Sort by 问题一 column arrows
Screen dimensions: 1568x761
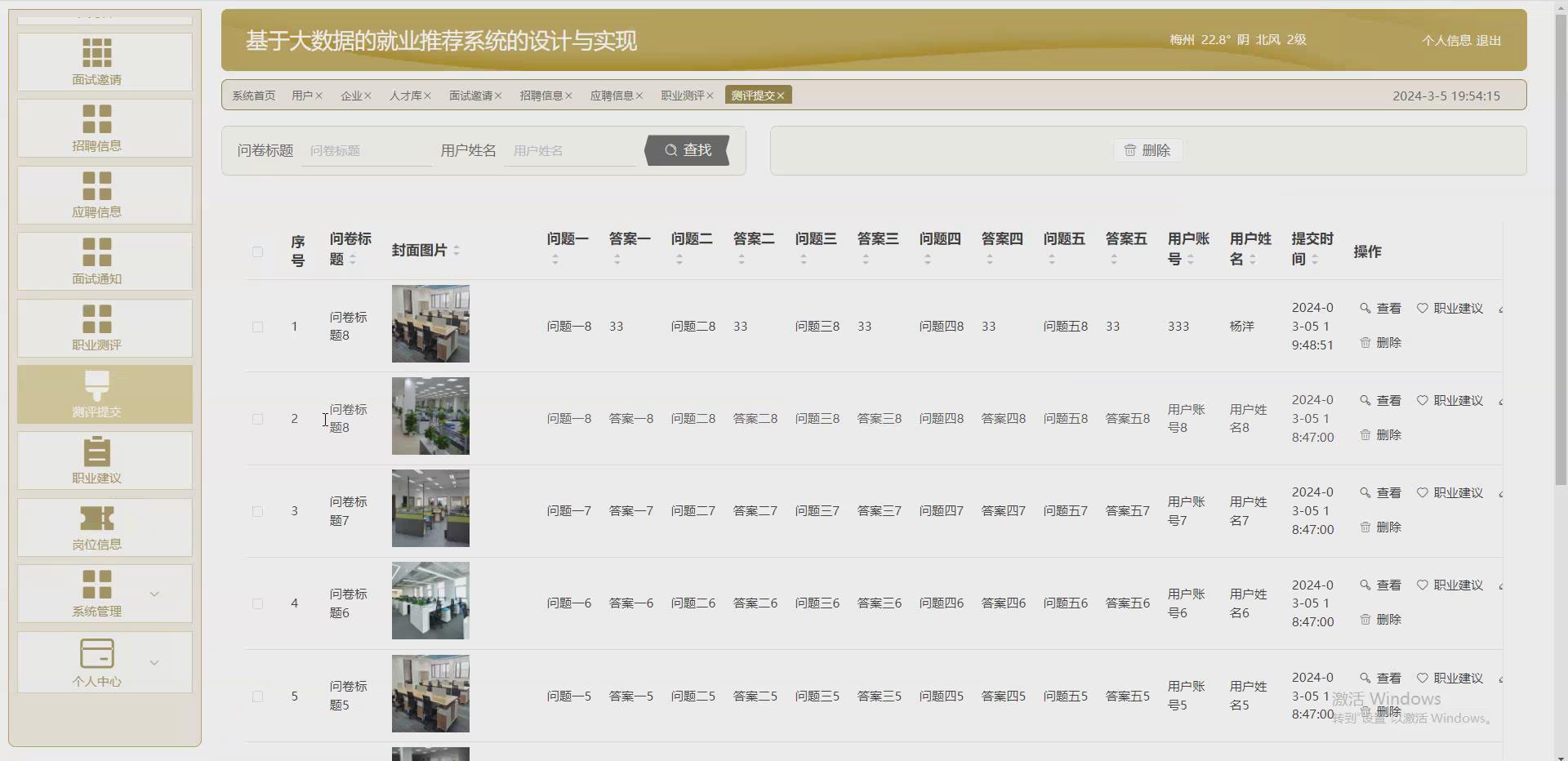(x=555, y=260)
